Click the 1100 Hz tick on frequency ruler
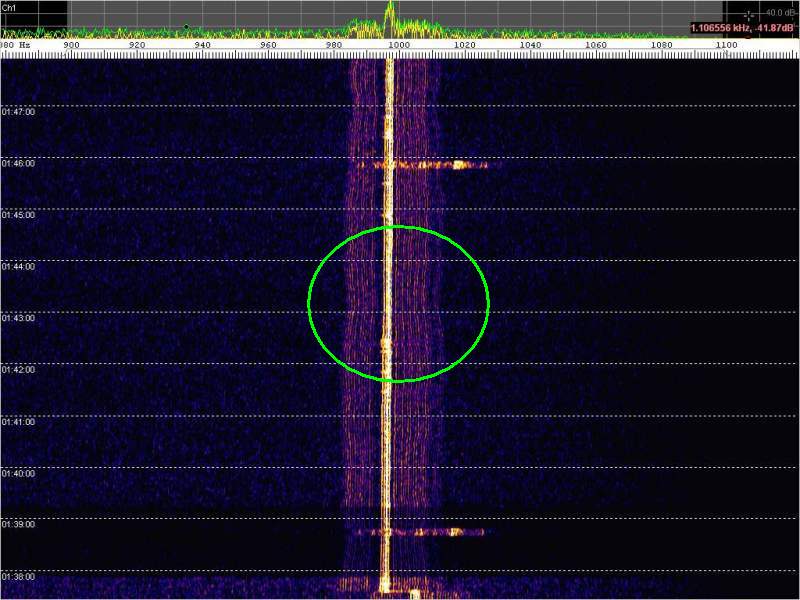 [727, 45]
